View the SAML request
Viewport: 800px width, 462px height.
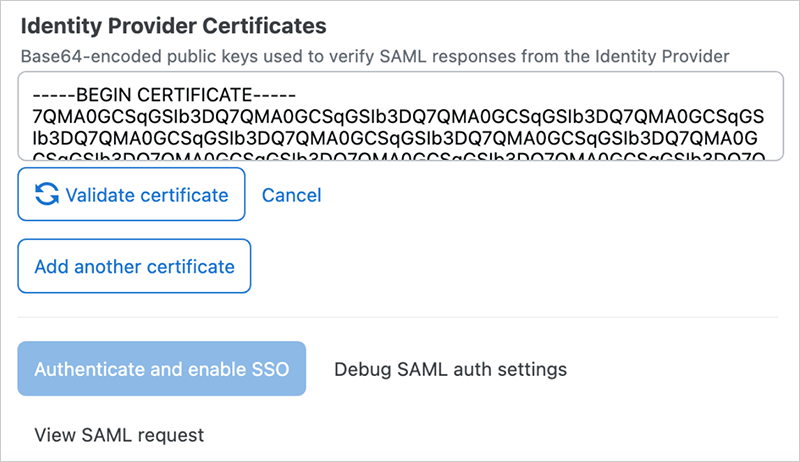click(x=119, y=435)
